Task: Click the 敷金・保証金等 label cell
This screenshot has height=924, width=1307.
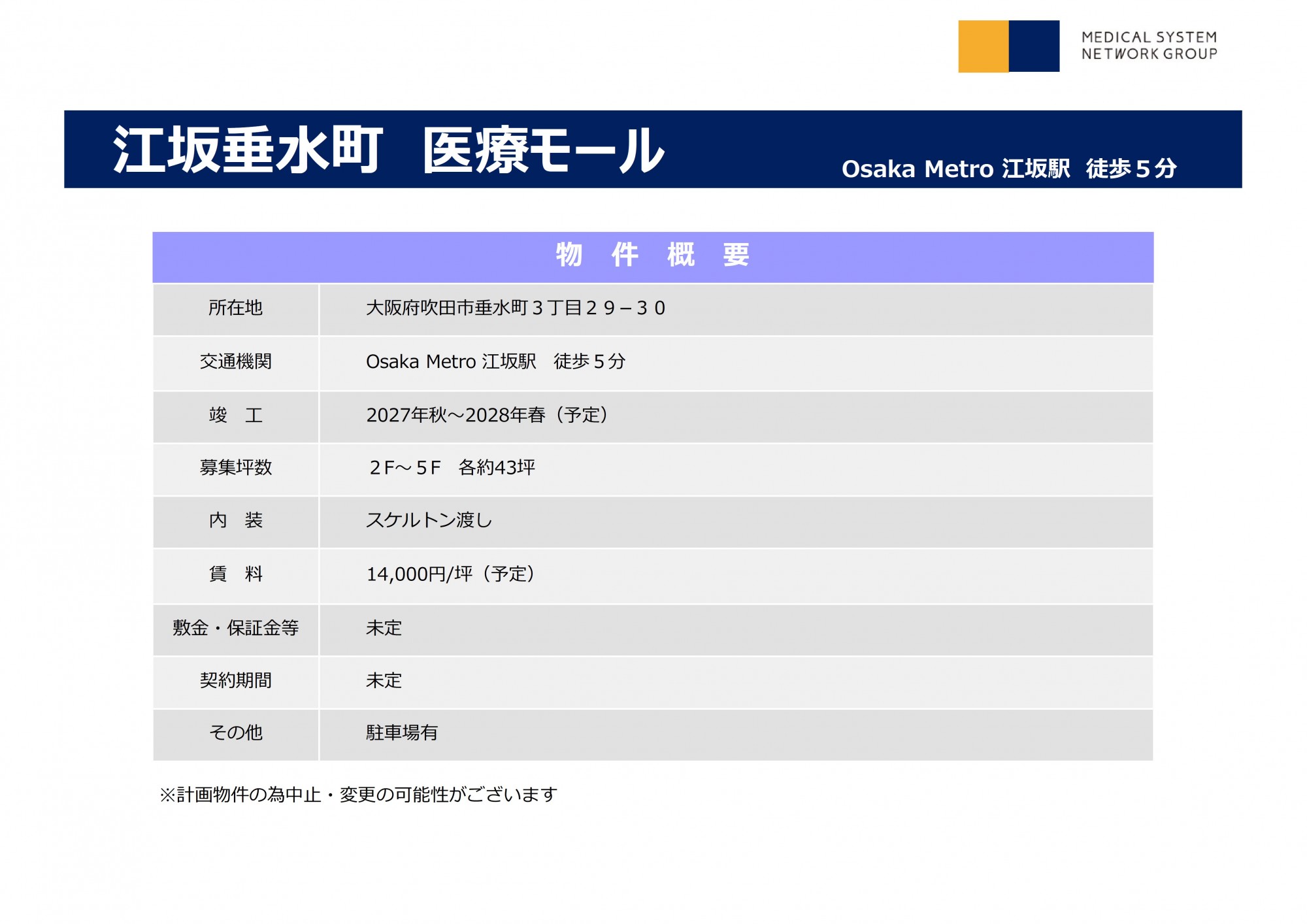Action: click(x=235, y=628)
